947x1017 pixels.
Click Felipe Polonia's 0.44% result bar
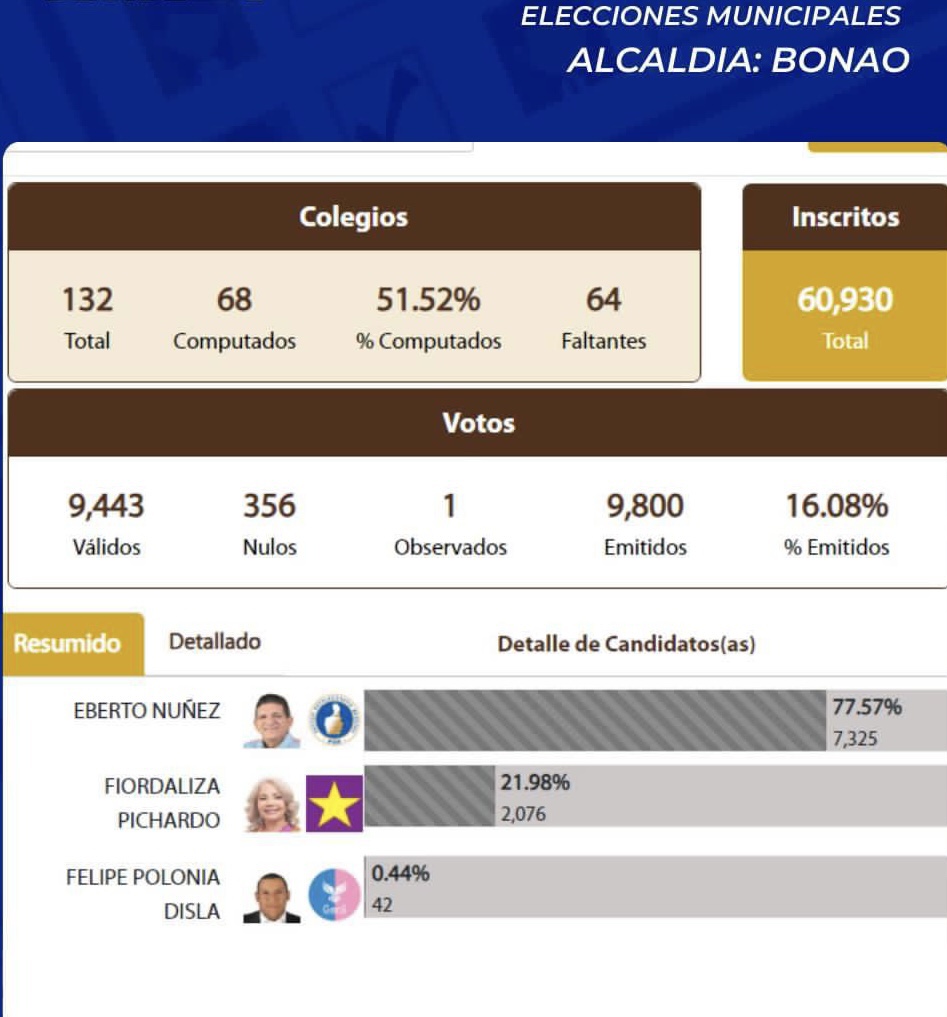pyautogui.click(x=655, y=886)
